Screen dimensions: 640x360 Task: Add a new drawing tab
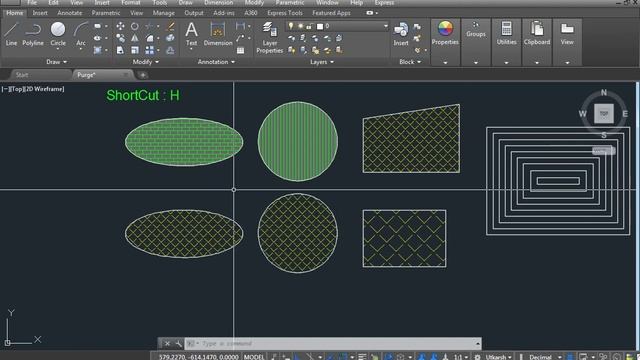click(x=142, y=75)
